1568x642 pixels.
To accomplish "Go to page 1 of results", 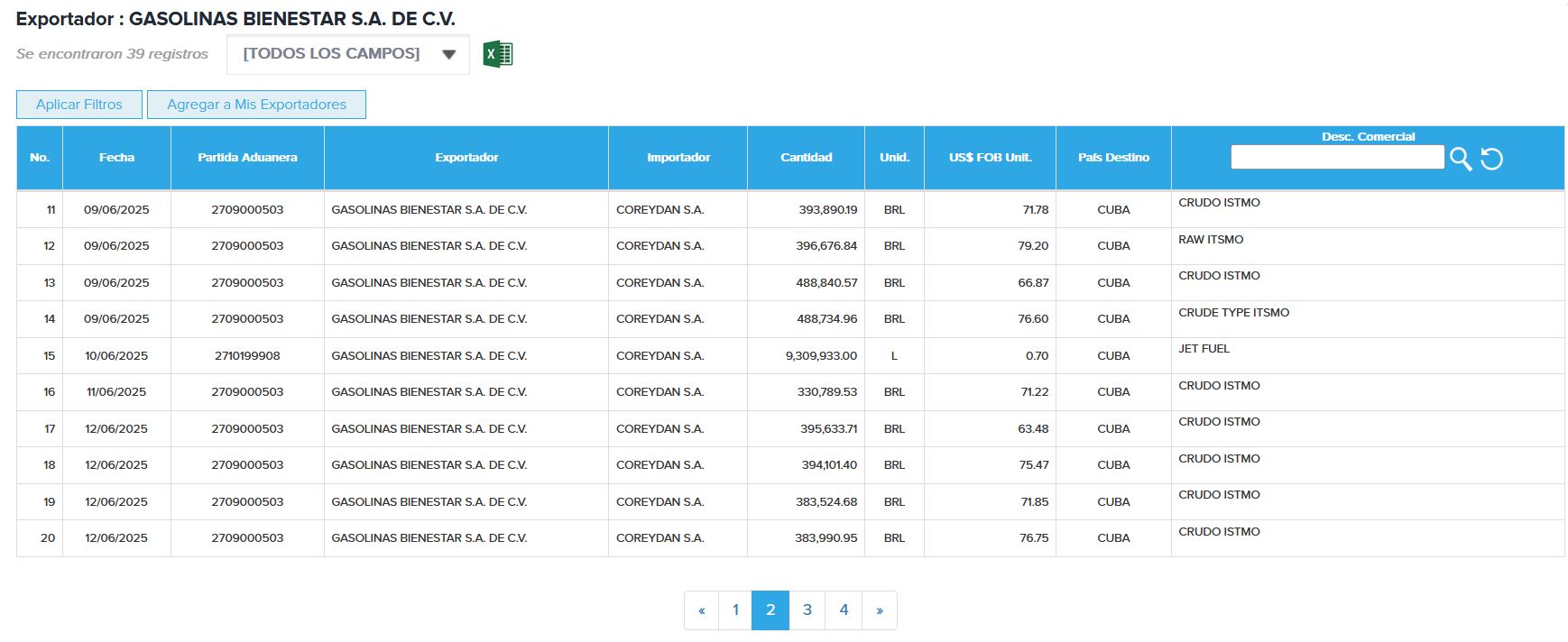I will click(x=735, y=610).
